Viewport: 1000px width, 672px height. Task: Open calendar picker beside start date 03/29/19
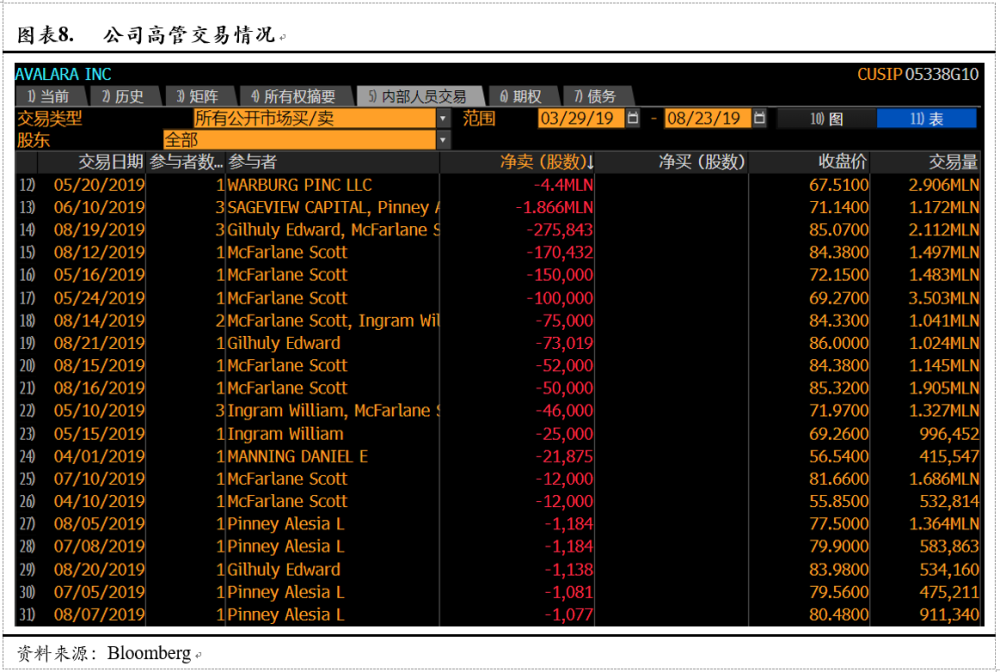(633, 118)
